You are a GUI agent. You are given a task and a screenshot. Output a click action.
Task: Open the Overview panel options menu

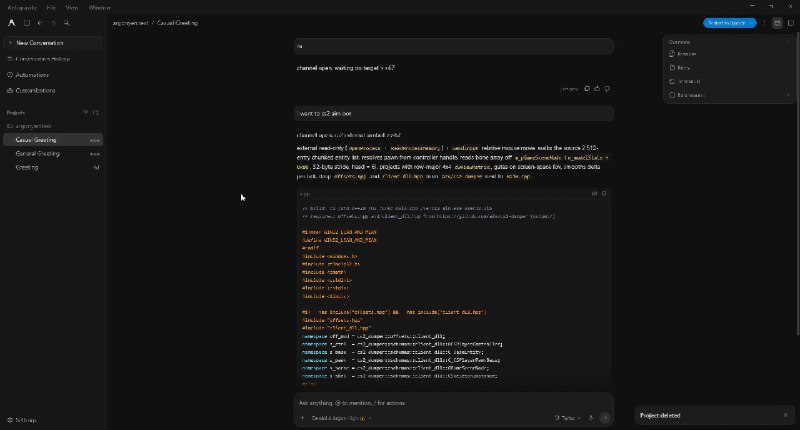coord(788,42)
